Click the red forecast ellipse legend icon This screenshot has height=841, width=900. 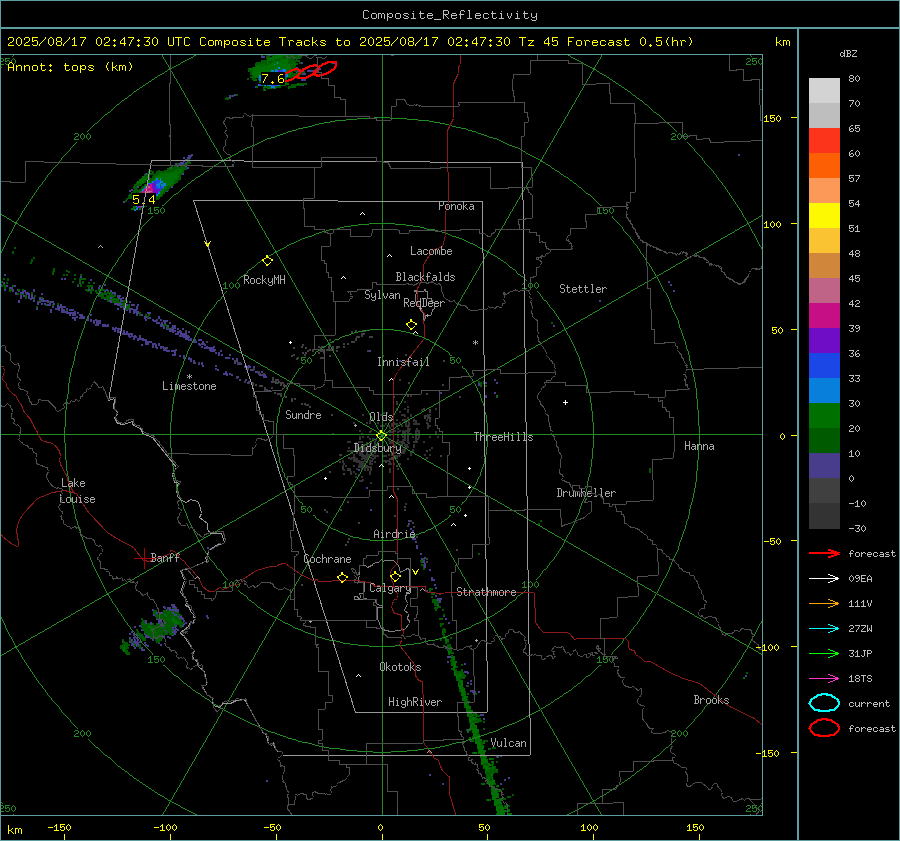click(x=824, y=728)
